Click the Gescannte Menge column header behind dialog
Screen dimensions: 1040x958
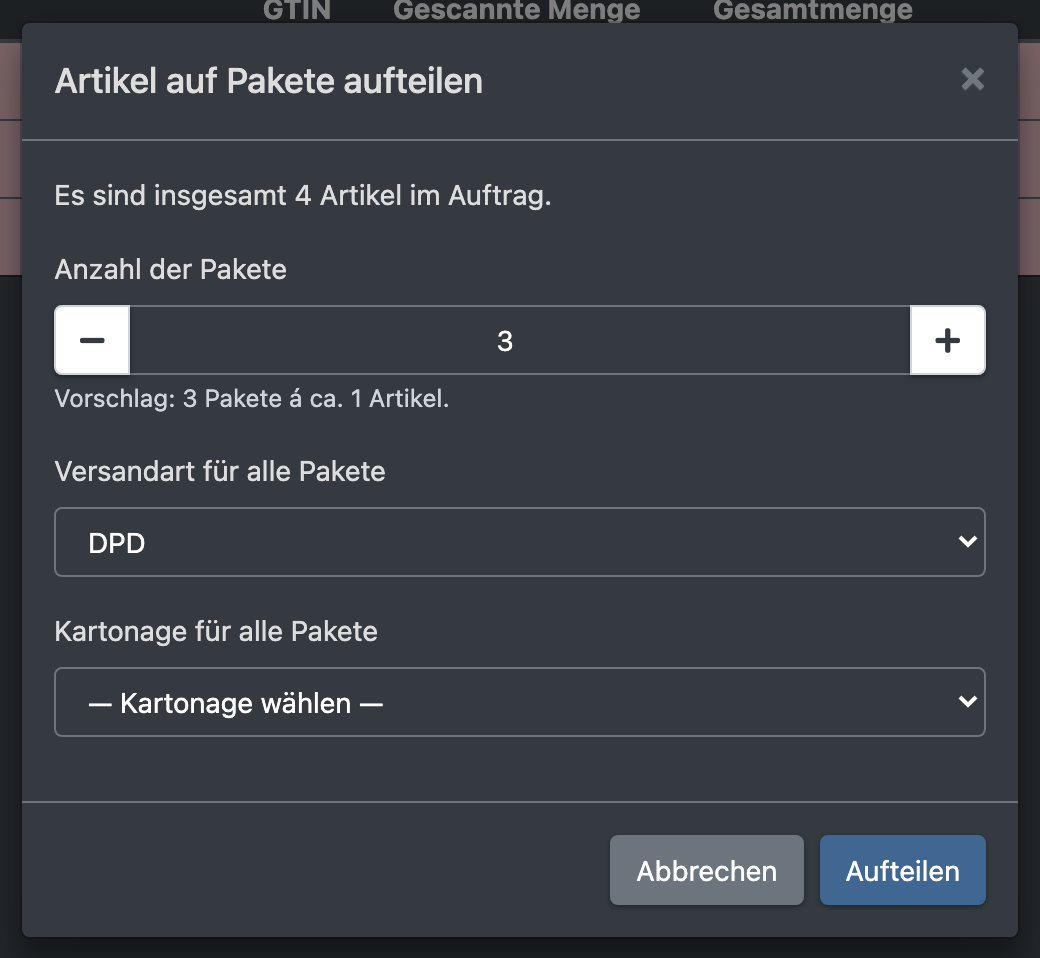point(517,10)
